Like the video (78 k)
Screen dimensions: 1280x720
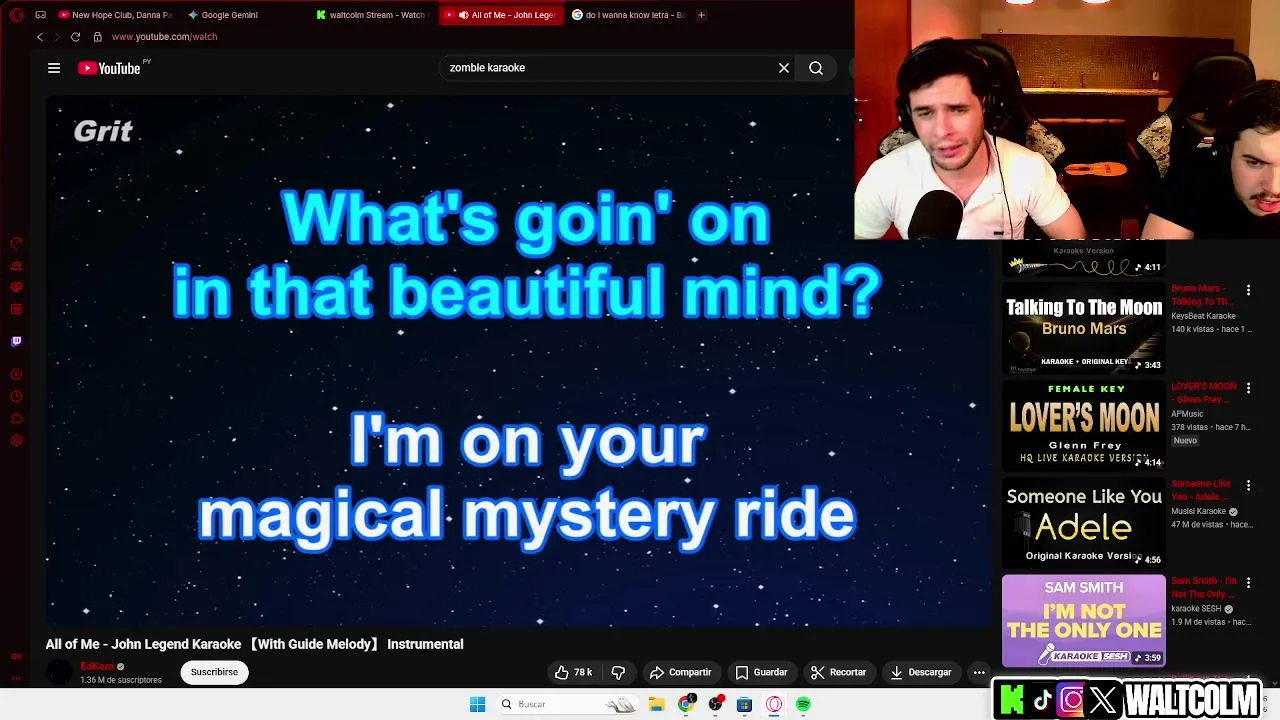pos(573,672)
